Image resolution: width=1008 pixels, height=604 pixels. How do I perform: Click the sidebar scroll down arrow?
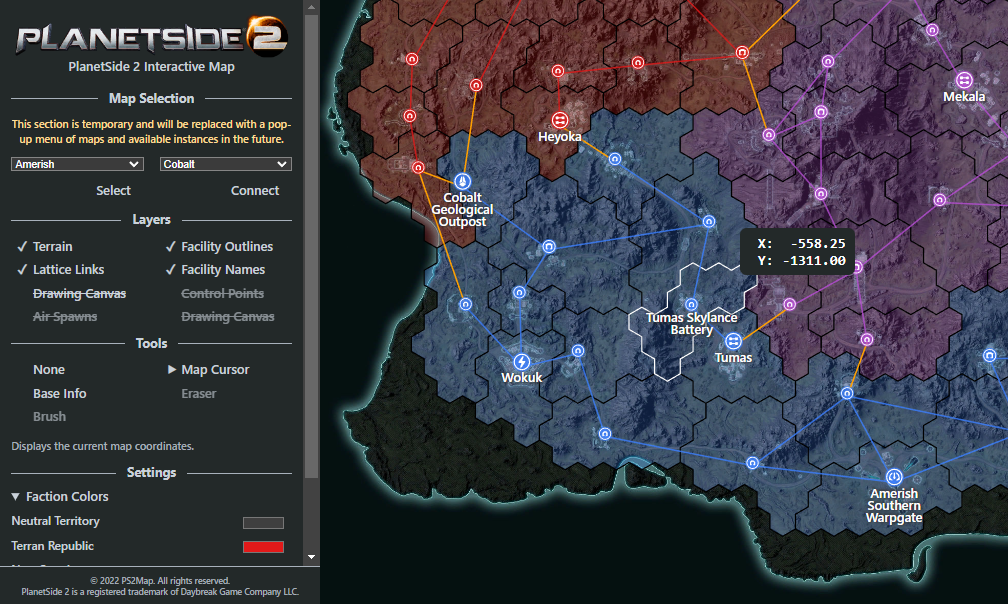[x=311, y=557]
